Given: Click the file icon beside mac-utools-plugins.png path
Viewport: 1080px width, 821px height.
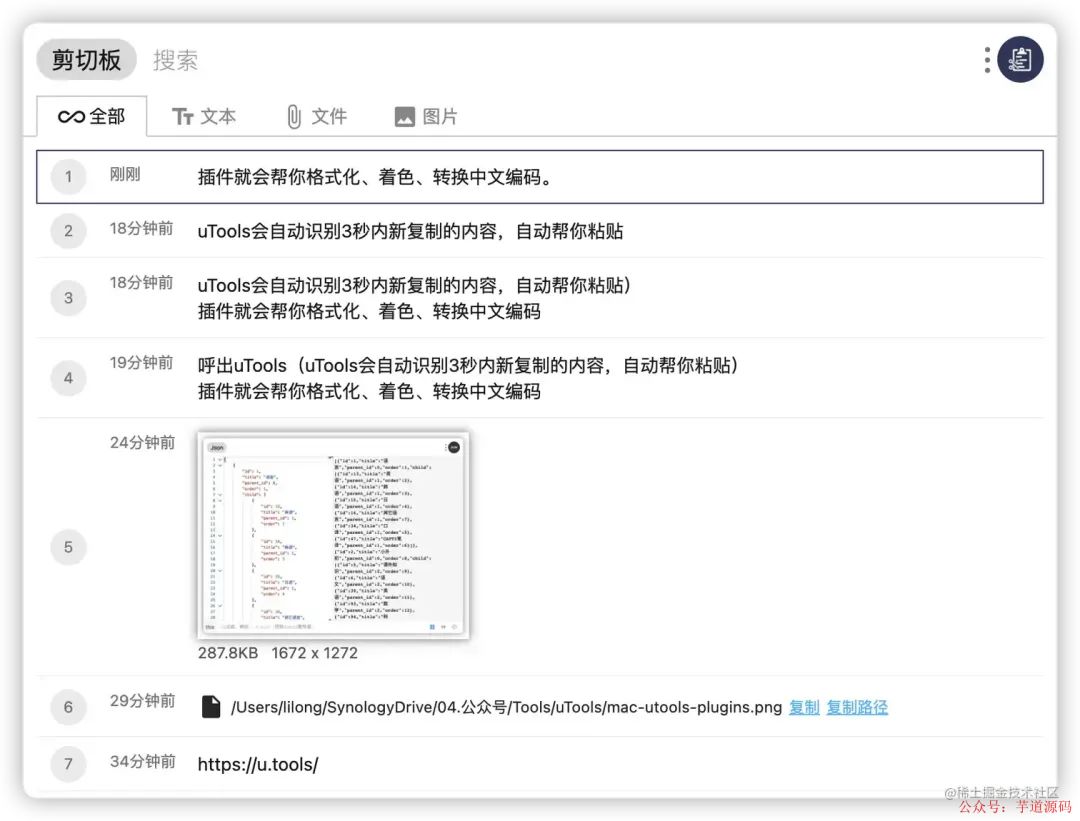Looking at the screenshot, I should (x=211, y=707).
